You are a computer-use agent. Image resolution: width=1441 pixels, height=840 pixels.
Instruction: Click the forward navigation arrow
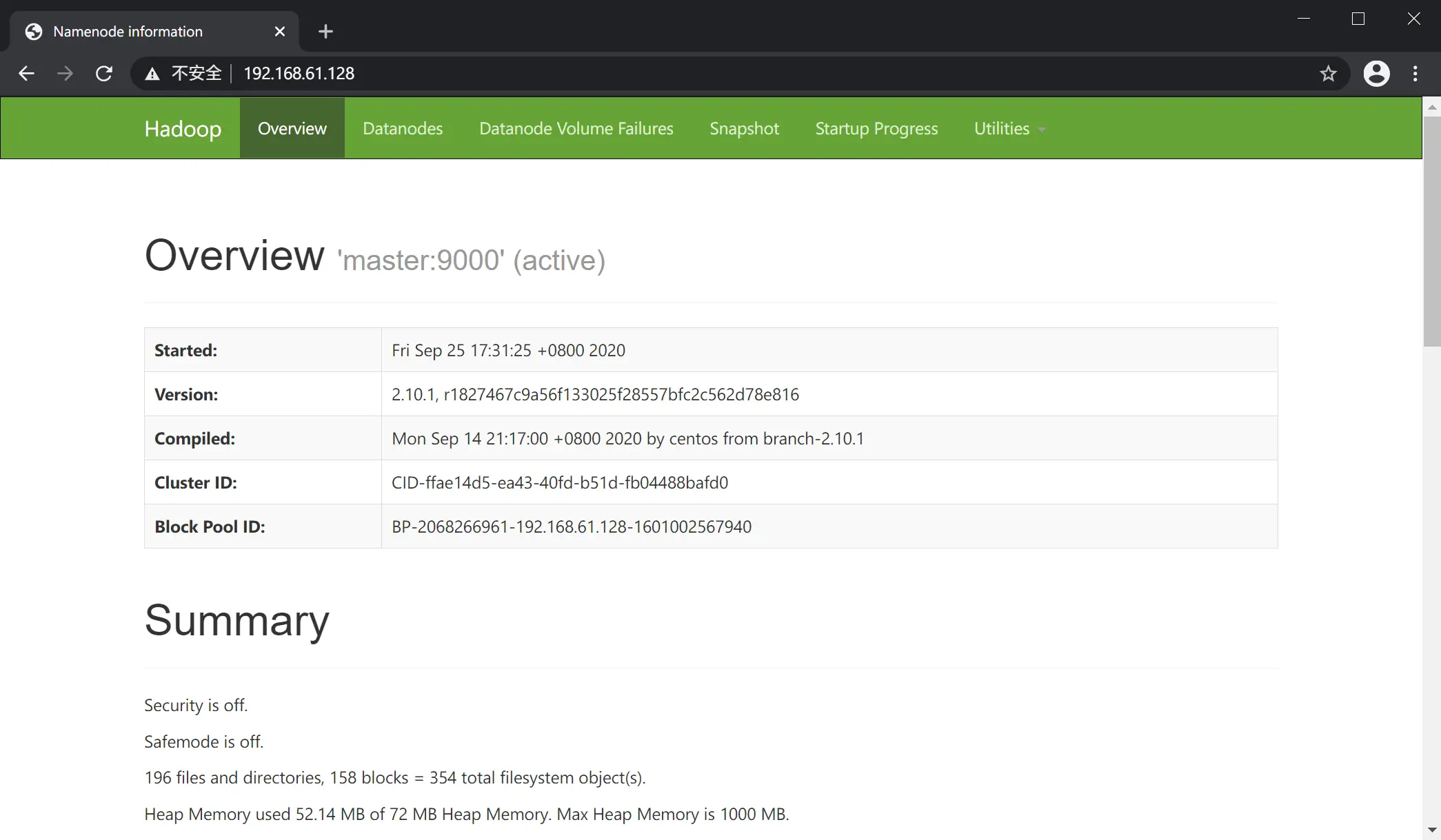64,73
